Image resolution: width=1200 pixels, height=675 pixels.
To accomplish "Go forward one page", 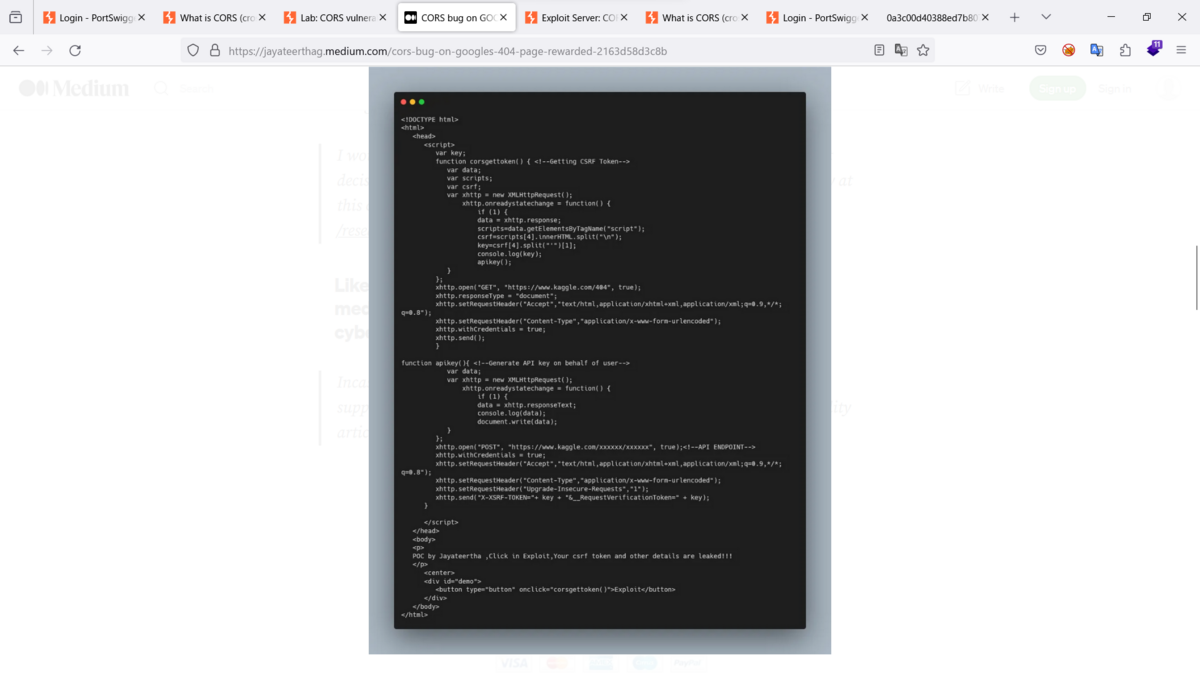I will (47, 50).
